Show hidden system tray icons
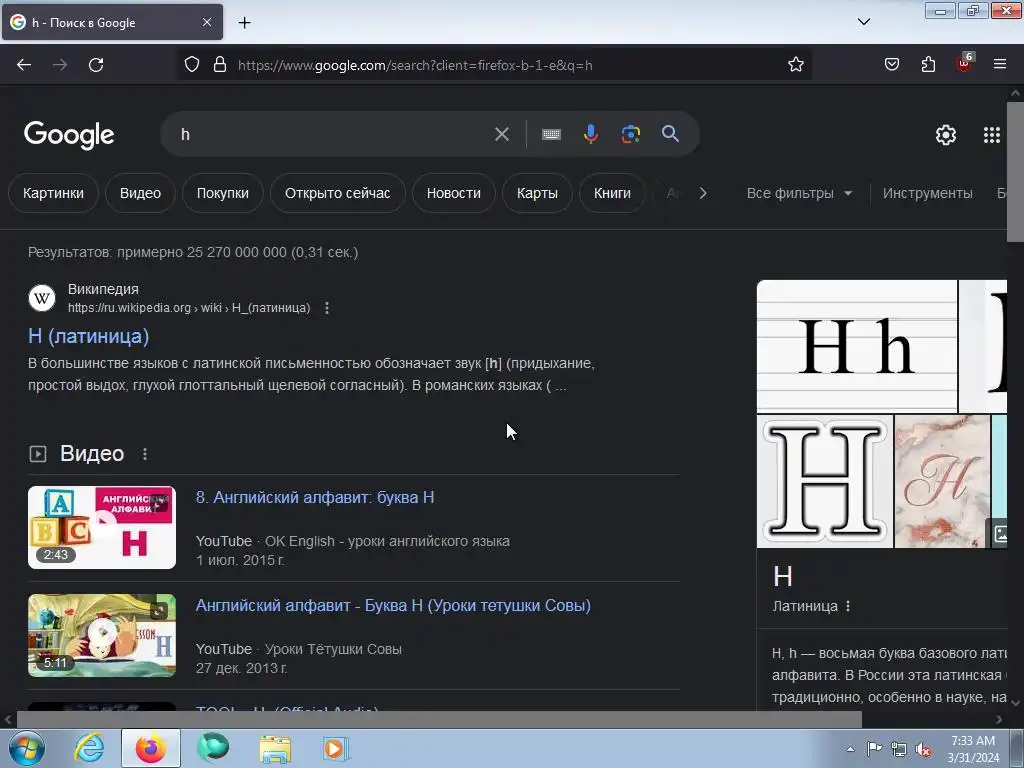 point(850,749)
